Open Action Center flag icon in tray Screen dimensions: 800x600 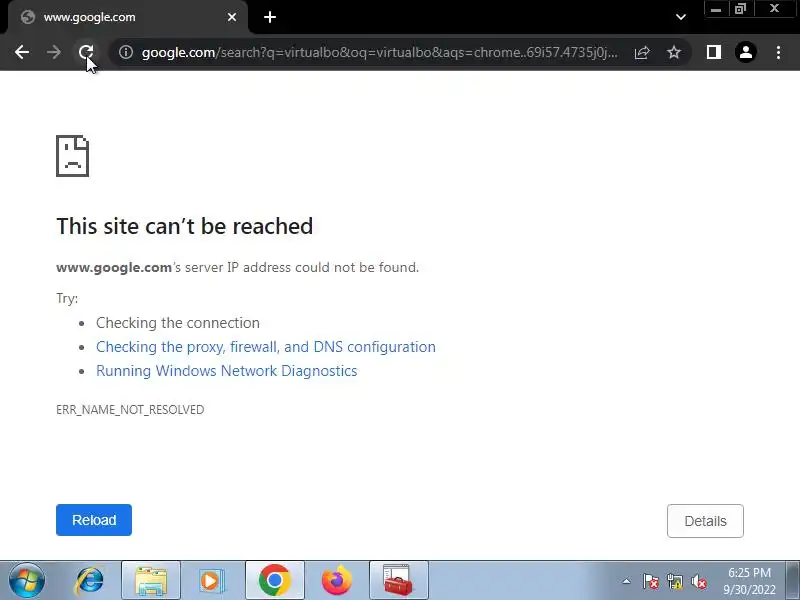pyautogui.click(x=651, y=581)
